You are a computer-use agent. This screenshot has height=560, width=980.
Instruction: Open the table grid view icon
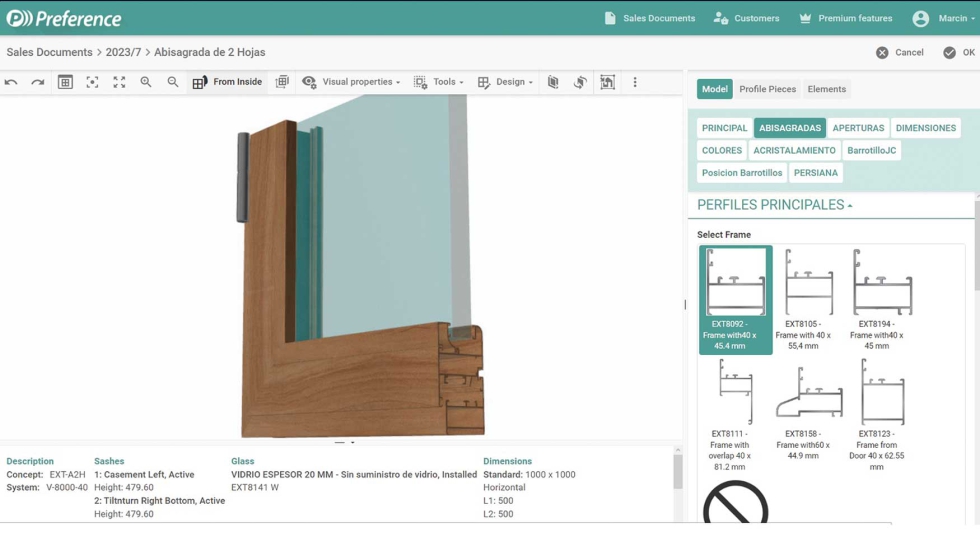(x=65, y=82)
